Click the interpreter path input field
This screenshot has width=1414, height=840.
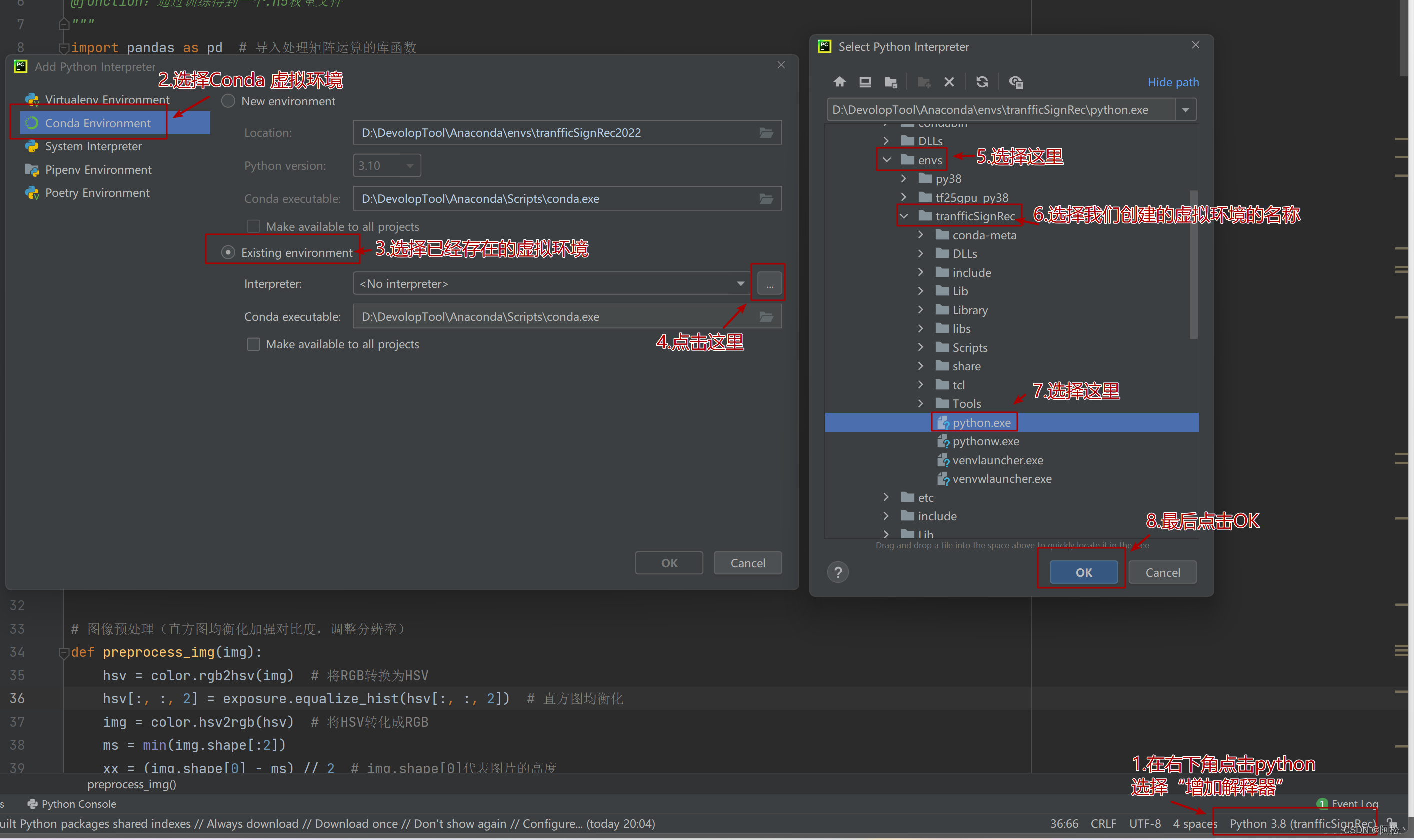[x=1000, y=109]
